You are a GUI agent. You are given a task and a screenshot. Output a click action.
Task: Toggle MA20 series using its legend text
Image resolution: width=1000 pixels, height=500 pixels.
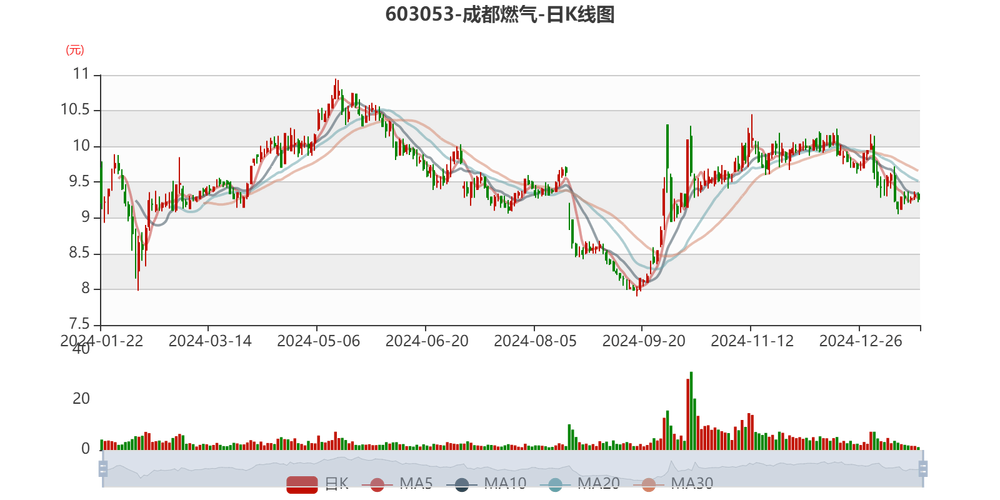[x=598, y=485]
